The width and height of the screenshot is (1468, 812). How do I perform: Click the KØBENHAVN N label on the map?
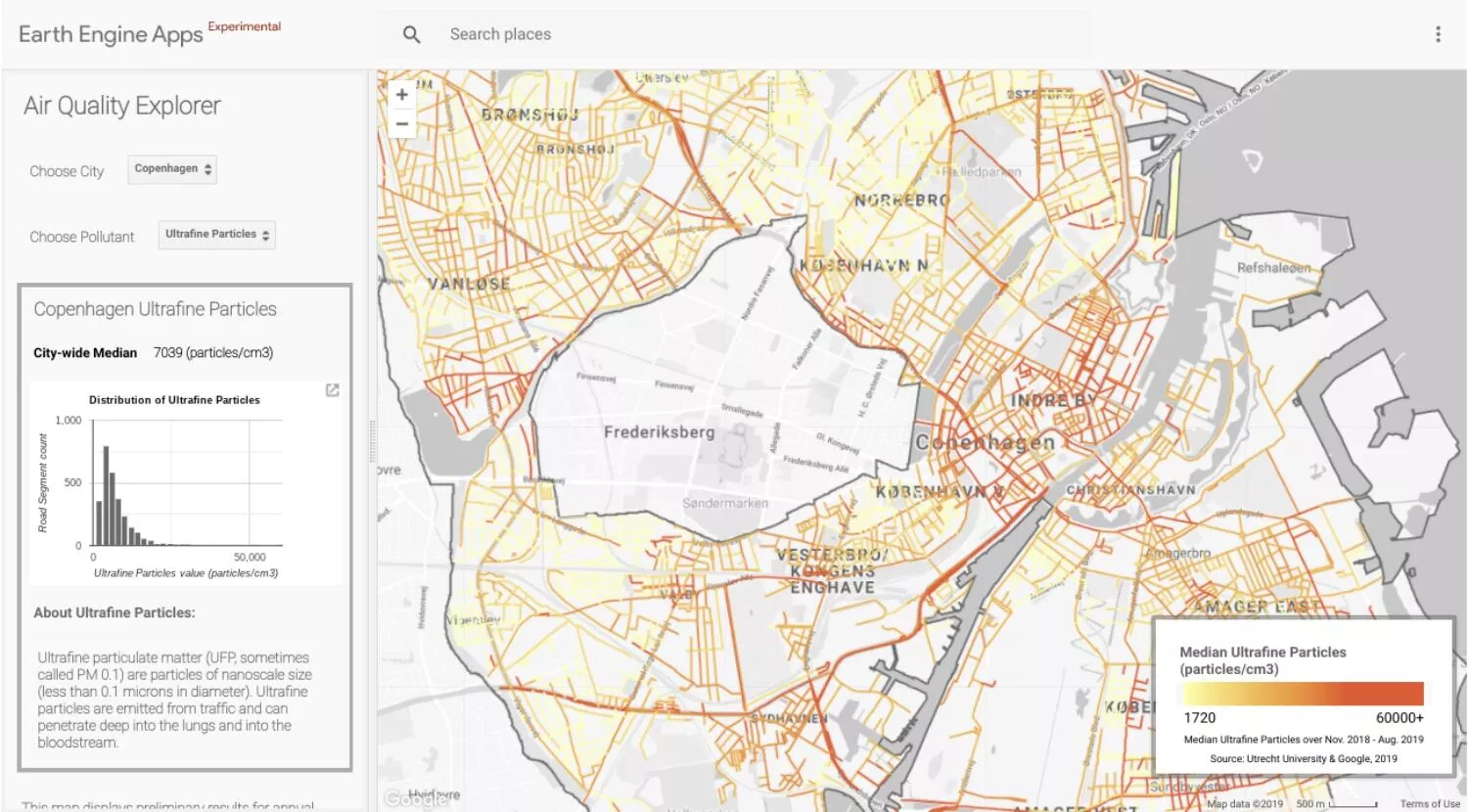[863, 265]
